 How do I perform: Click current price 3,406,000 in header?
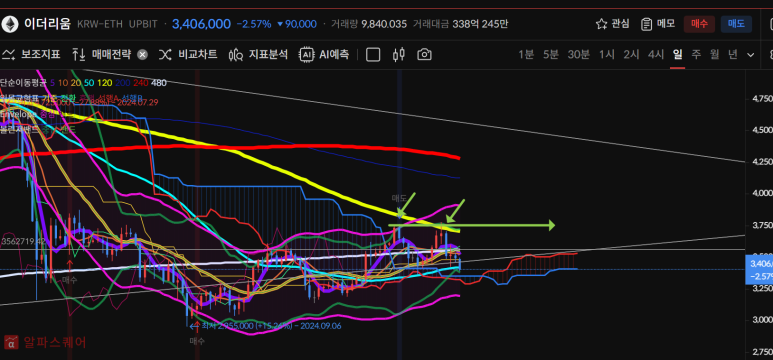pyautogui.click(x=201, y=24)
